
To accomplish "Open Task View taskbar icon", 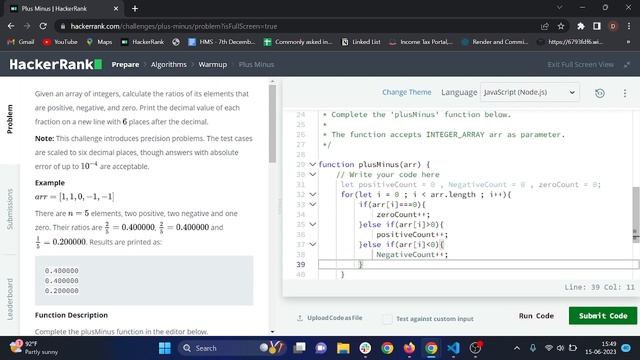I will coord(299,348).
